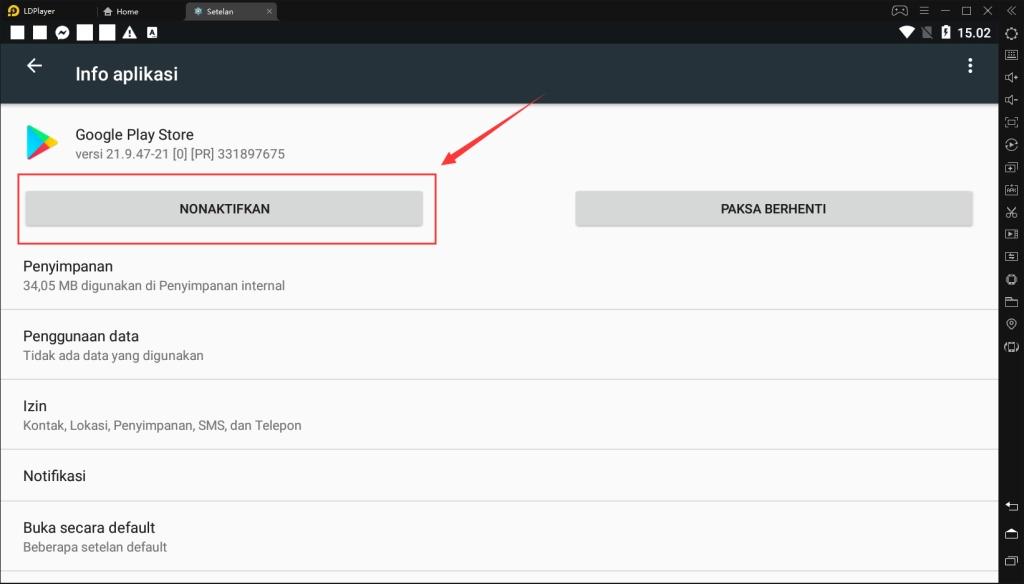Click the NONAKTIFKAN button
This screenshot has height=584, width=1024.
coord(224,209)
